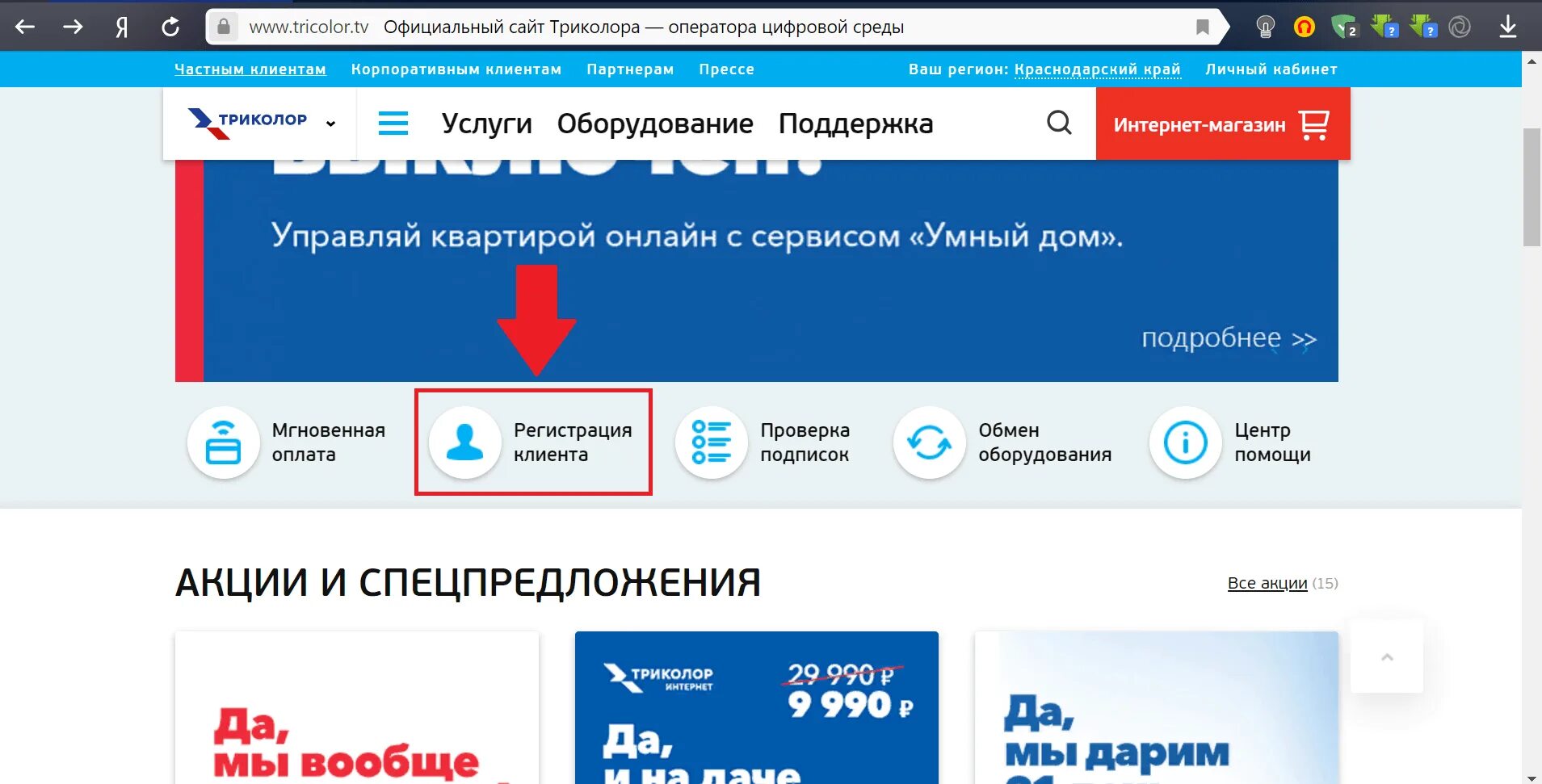Click the page vertical scrollbar thumb
Screen dimensions: 1542x784
(1531, 187)
